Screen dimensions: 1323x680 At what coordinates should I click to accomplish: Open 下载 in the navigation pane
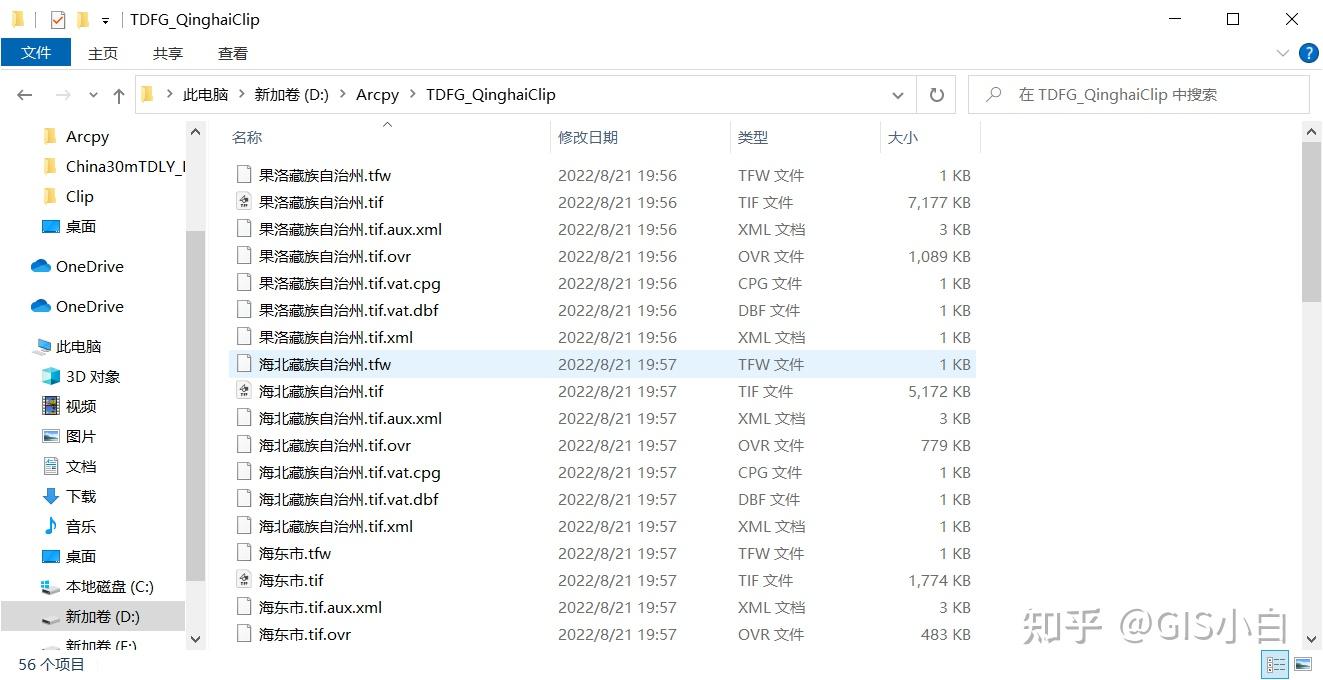pyautogui.click(x=81, y=497)
